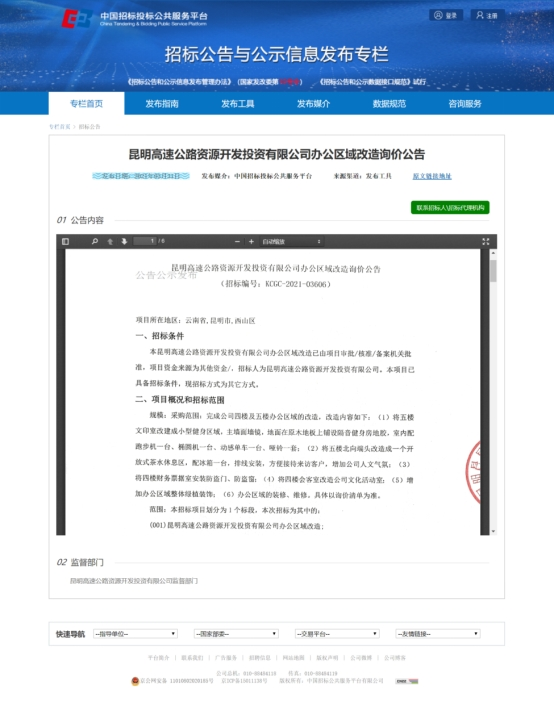The height and width of the screenshot is (727, 554).
Task: Click the platform logo in header
Action: [77, 19]
